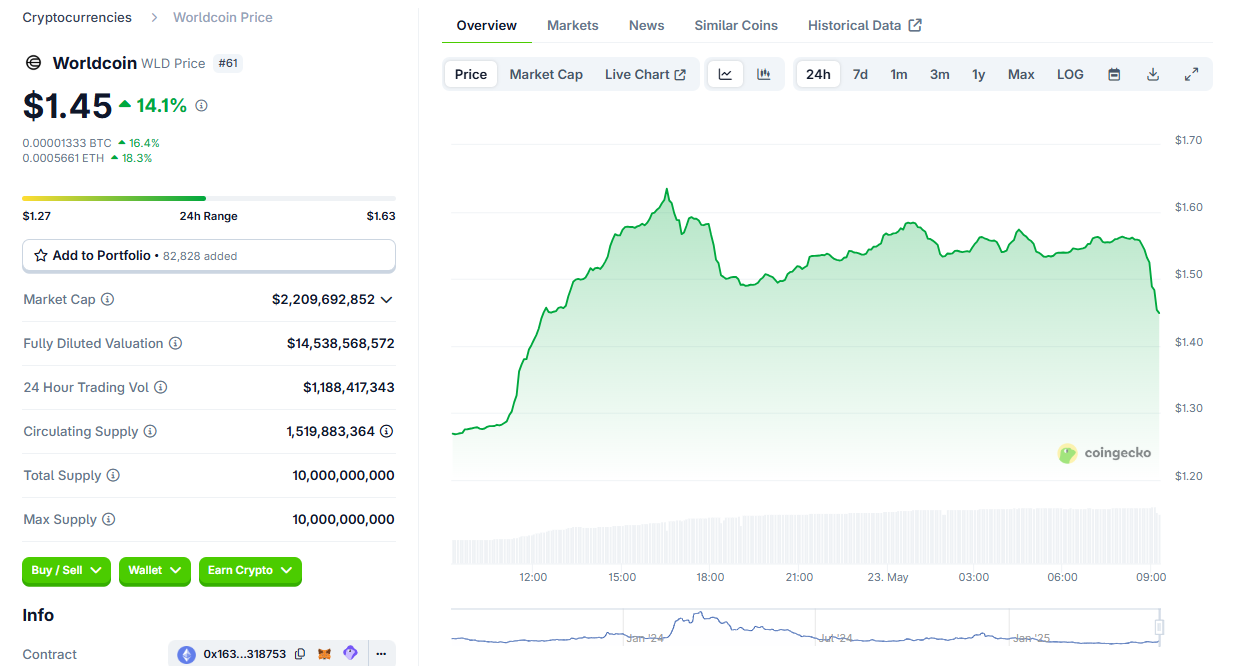
Task: Go to Cryptocurrencies breadcrumb link
Action: (77, 17)
